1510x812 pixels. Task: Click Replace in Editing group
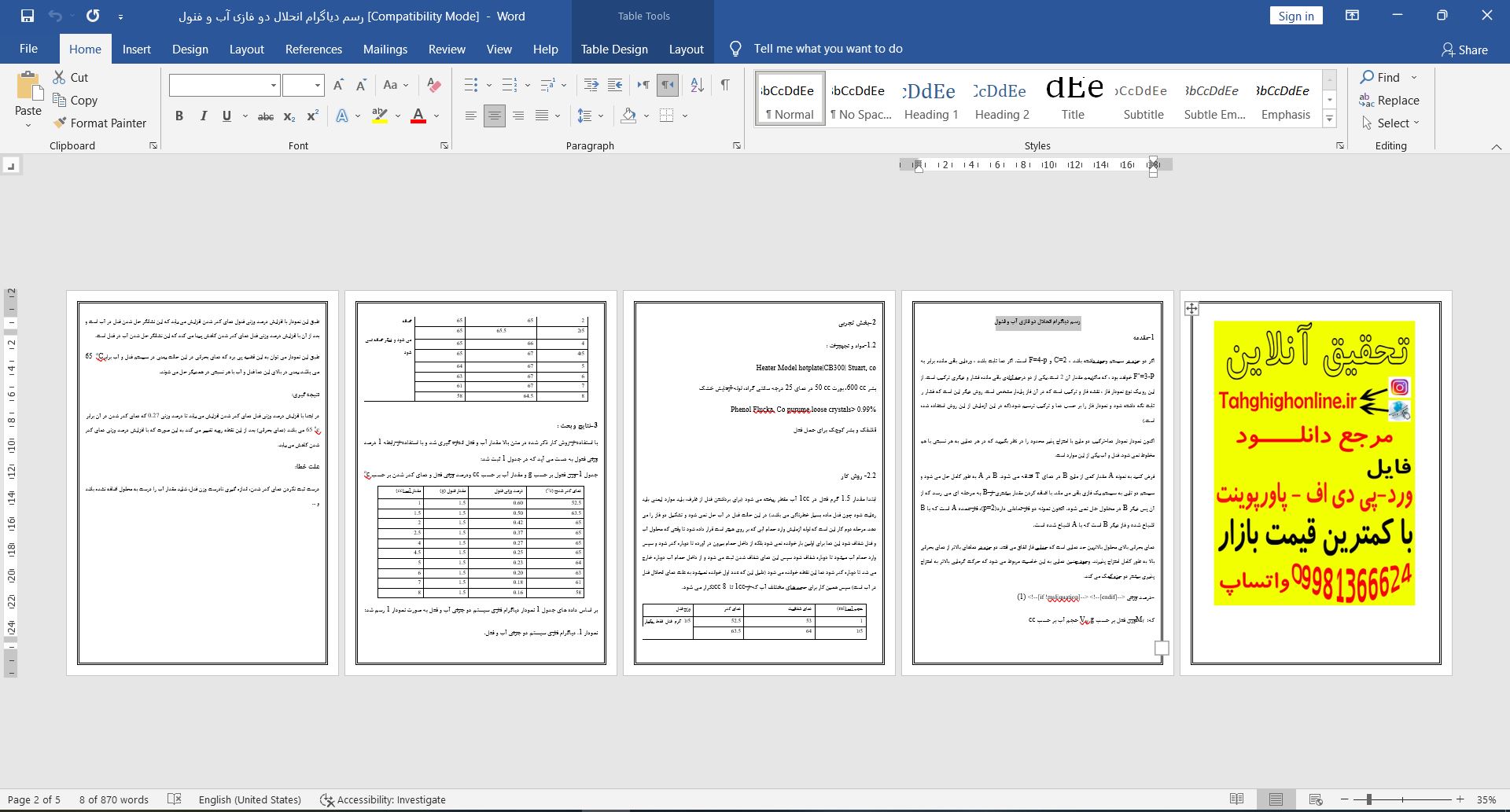[x=1389, y=100]
